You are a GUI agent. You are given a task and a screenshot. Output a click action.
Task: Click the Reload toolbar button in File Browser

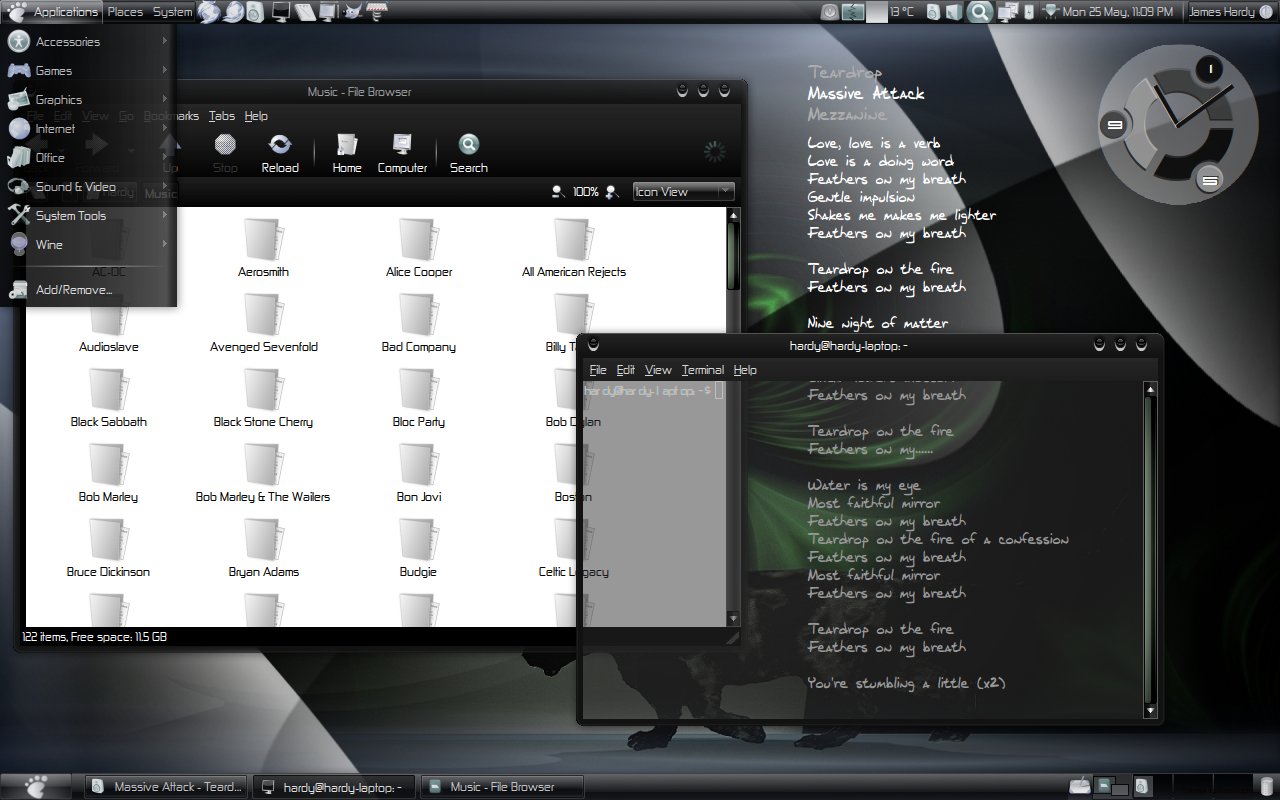click(x=280, y=154)
